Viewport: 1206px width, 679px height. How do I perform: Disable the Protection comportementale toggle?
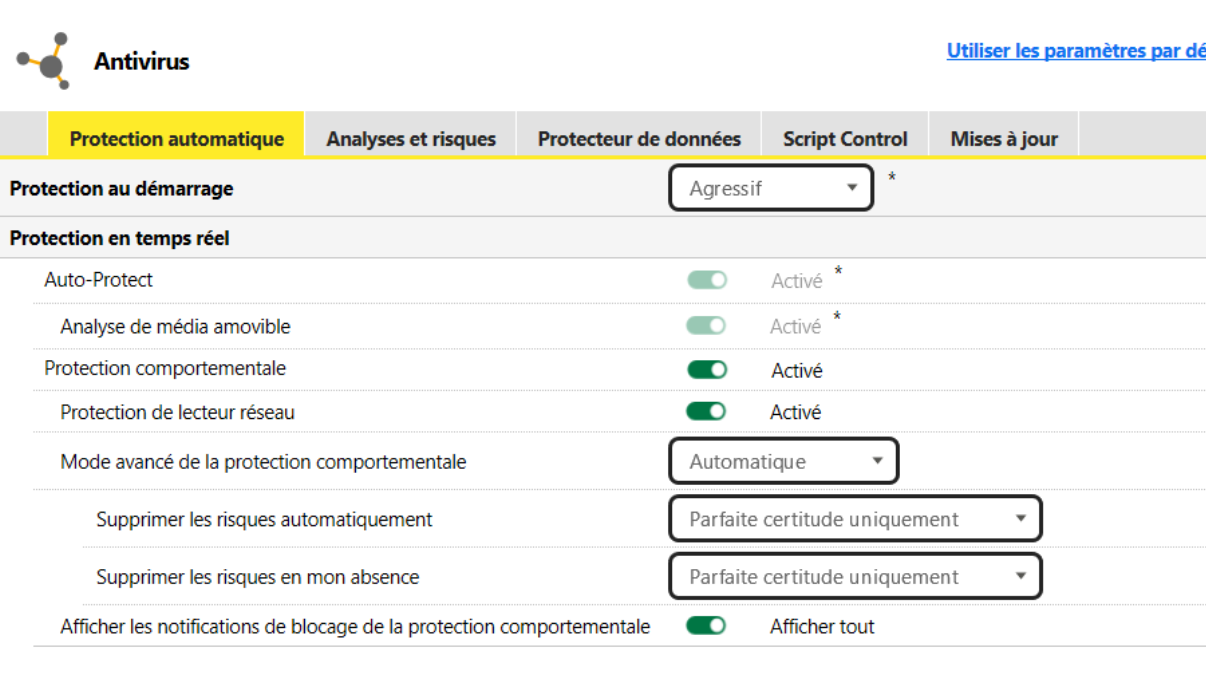[707, 370]
